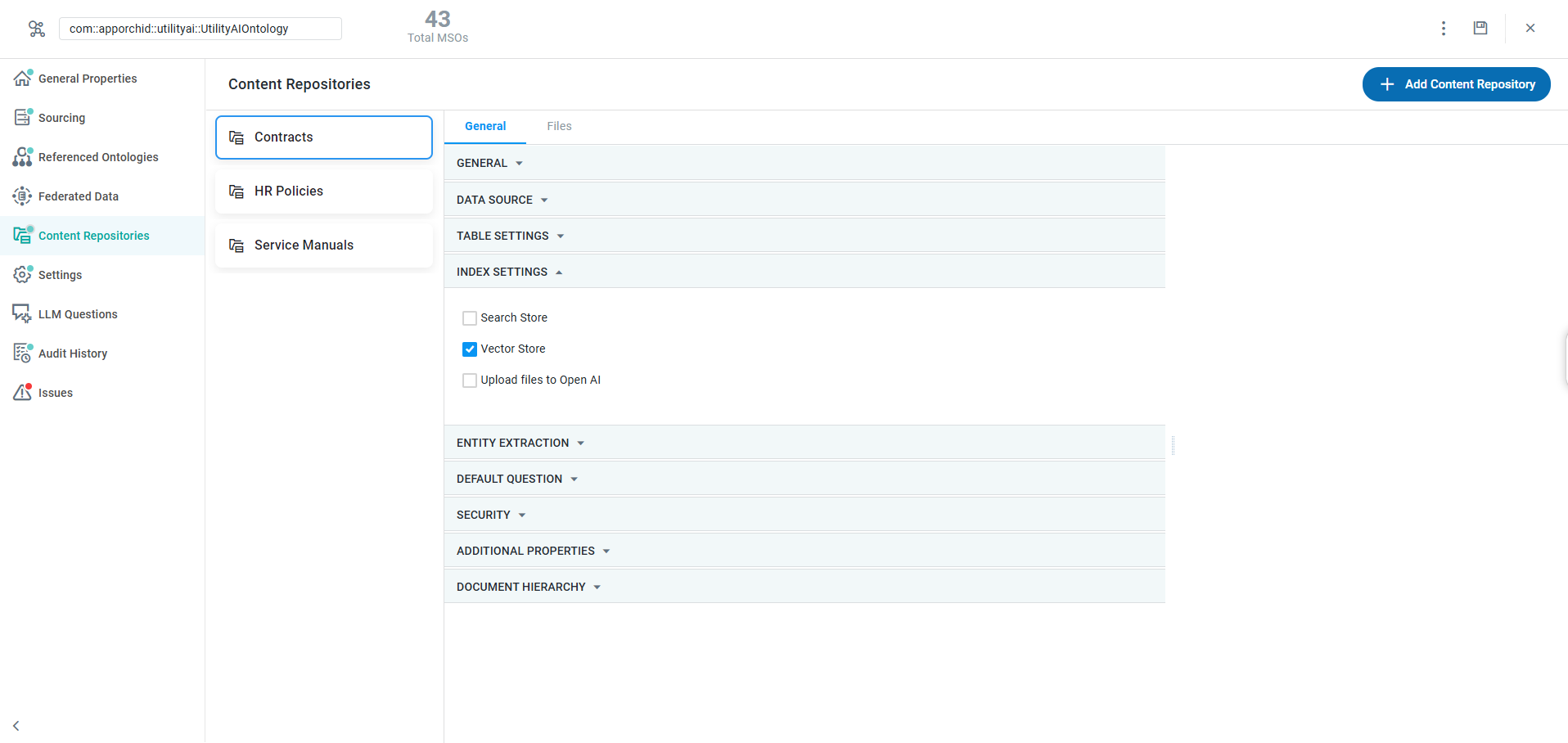Open the Audit History page

tap(73, 353)
